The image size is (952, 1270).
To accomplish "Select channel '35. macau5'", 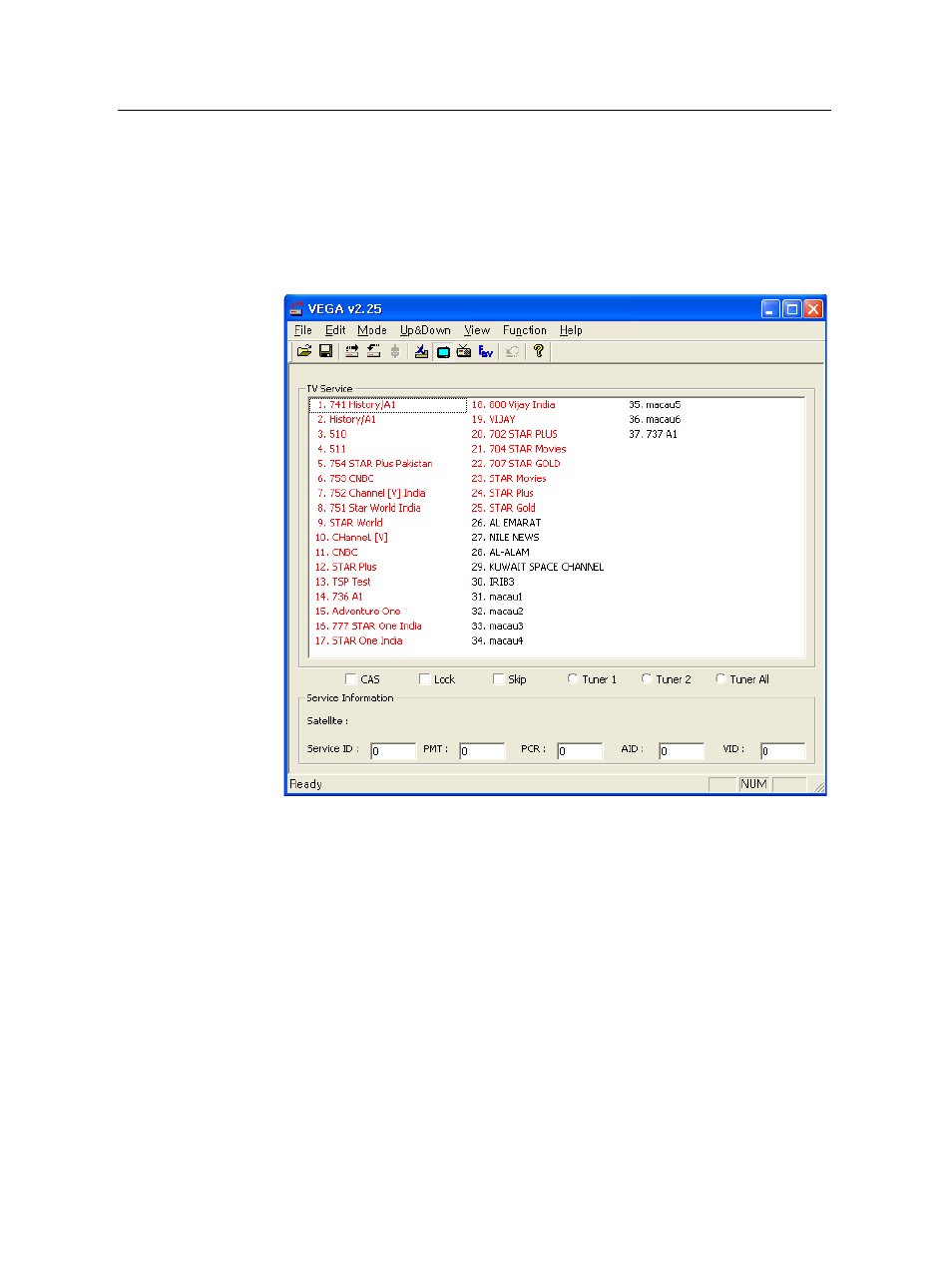I will pos(655,405).
